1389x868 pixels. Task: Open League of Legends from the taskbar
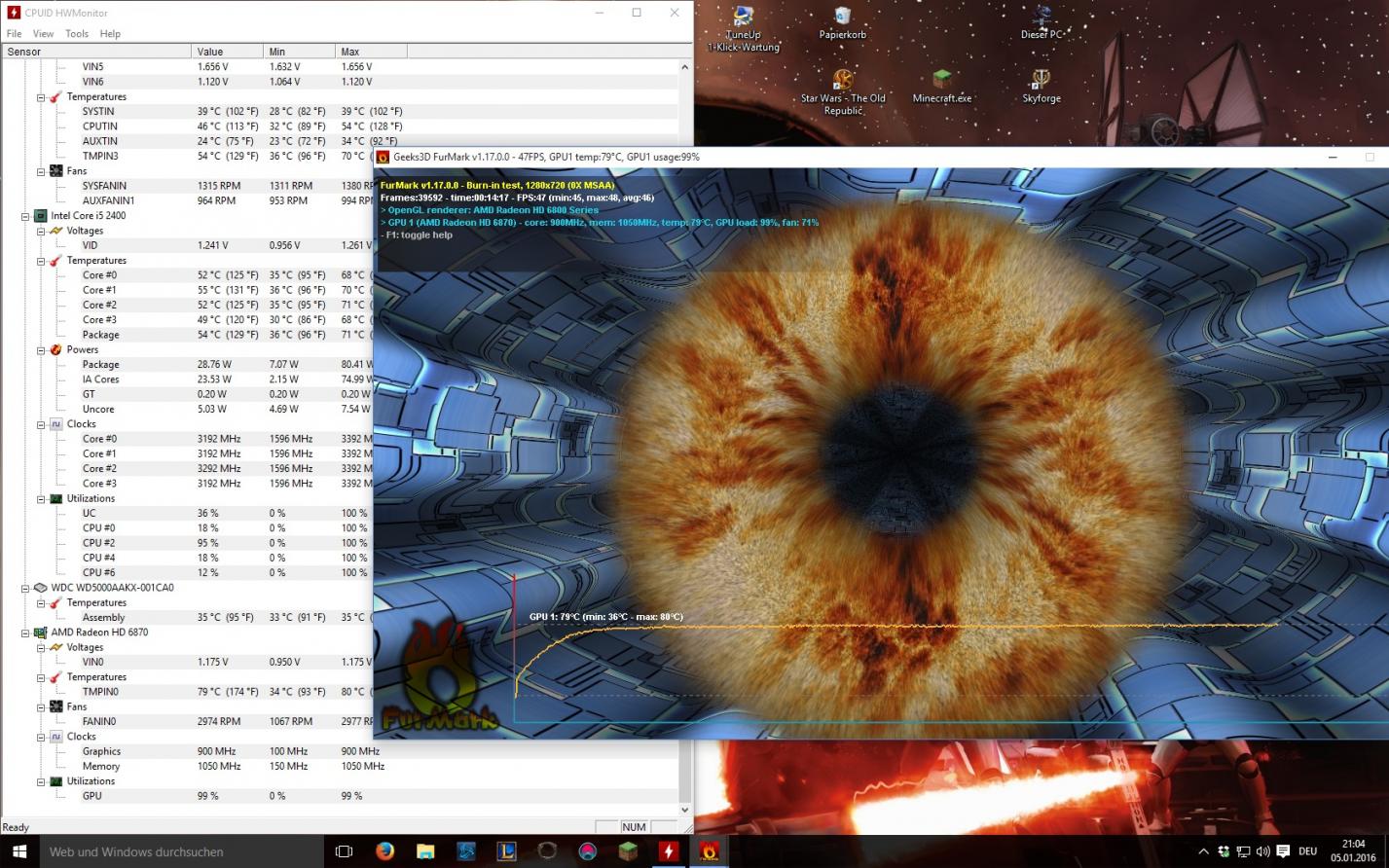pyautogui.click(x=506, y=851)
